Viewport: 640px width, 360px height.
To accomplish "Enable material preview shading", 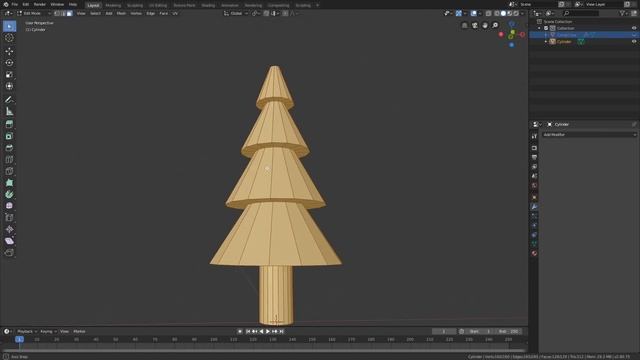I will 509,13.
